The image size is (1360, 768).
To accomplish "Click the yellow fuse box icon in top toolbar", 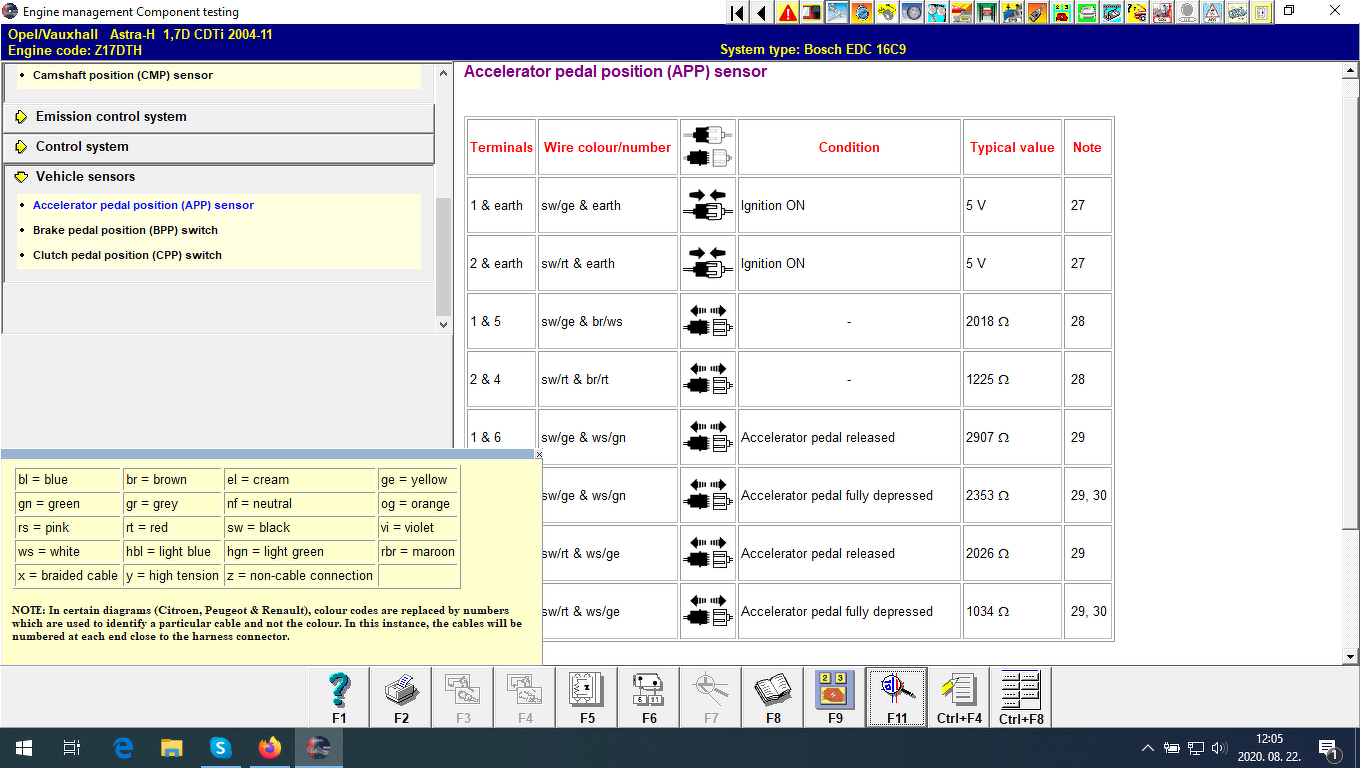I will point(1061,12).
